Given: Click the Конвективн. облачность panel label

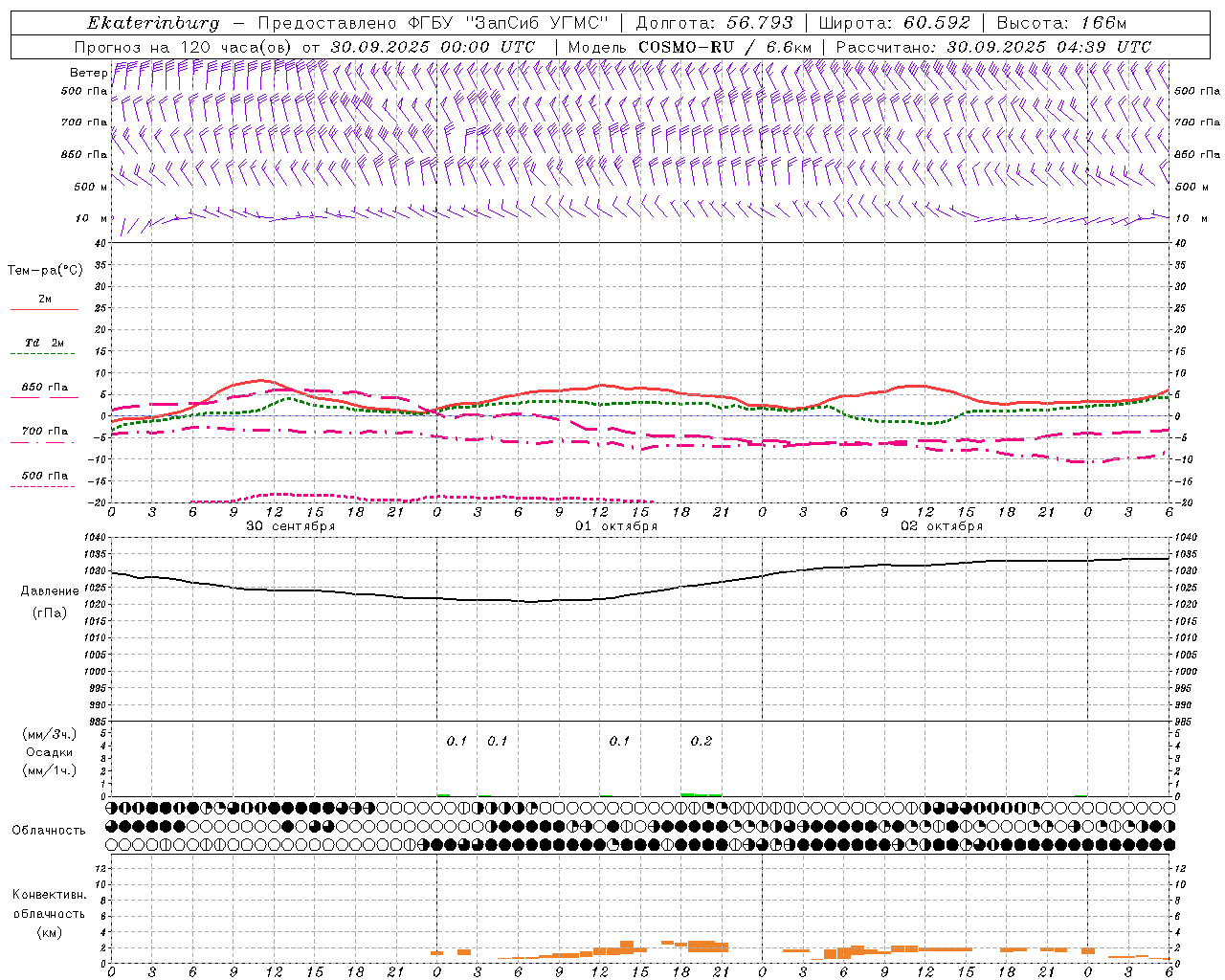Looking at the screenshot, I should click(x=49, y=904).
